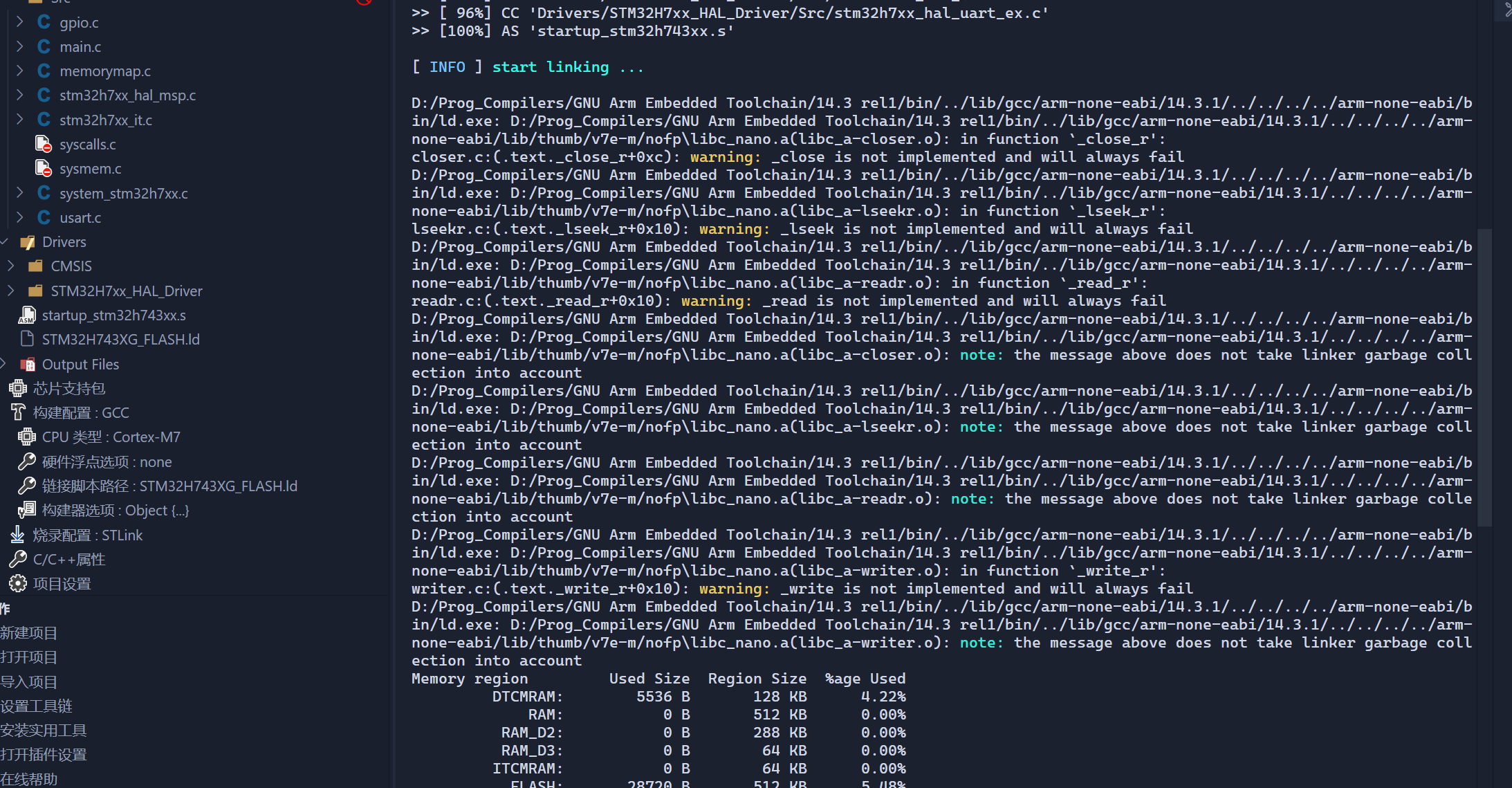The image size is (1512, 788).
Task: Open 安装实用工具 utilities installer
Action: point(44,731)
